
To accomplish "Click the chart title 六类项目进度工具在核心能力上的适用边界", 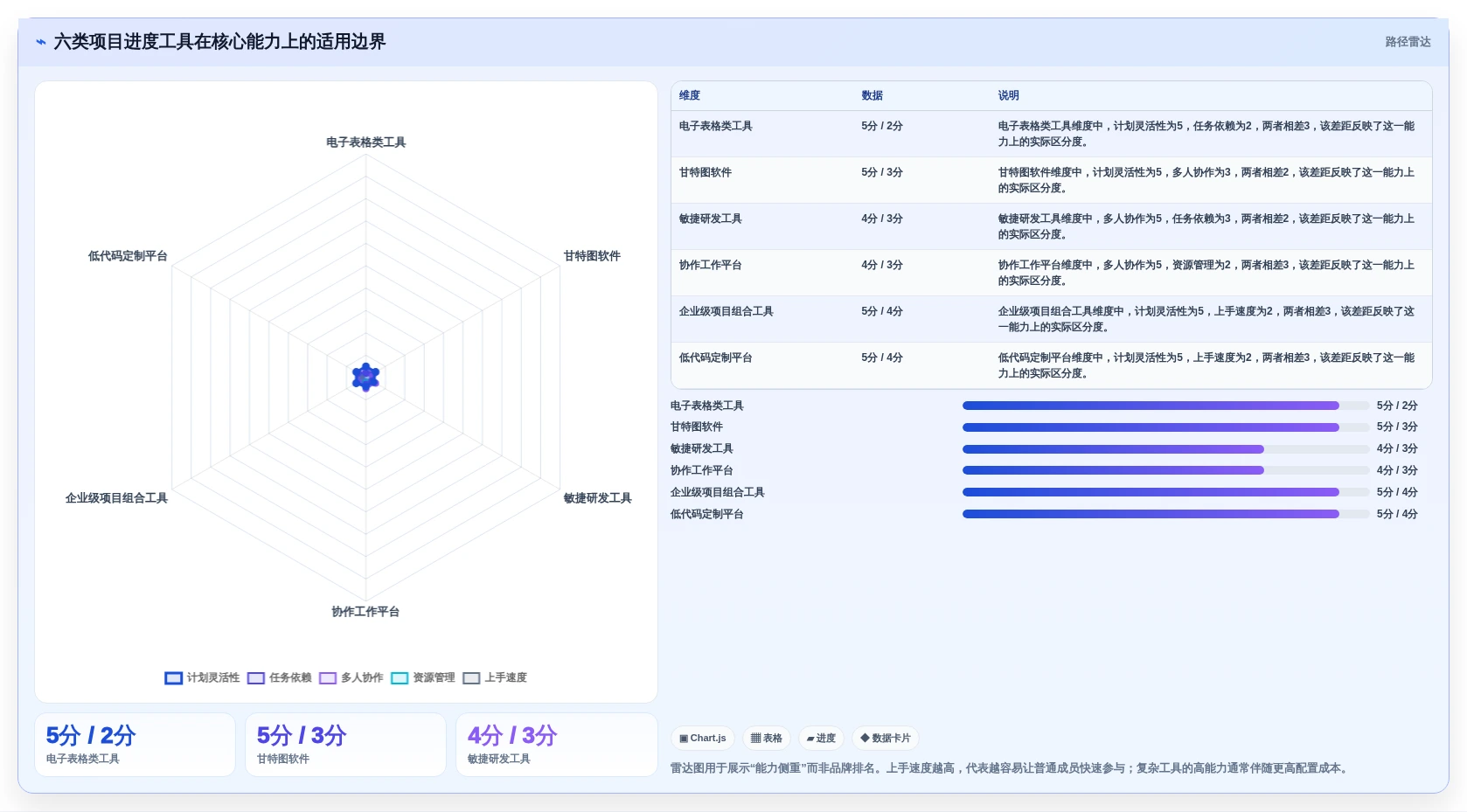I will pyautogui.click(x=219, y=42).
